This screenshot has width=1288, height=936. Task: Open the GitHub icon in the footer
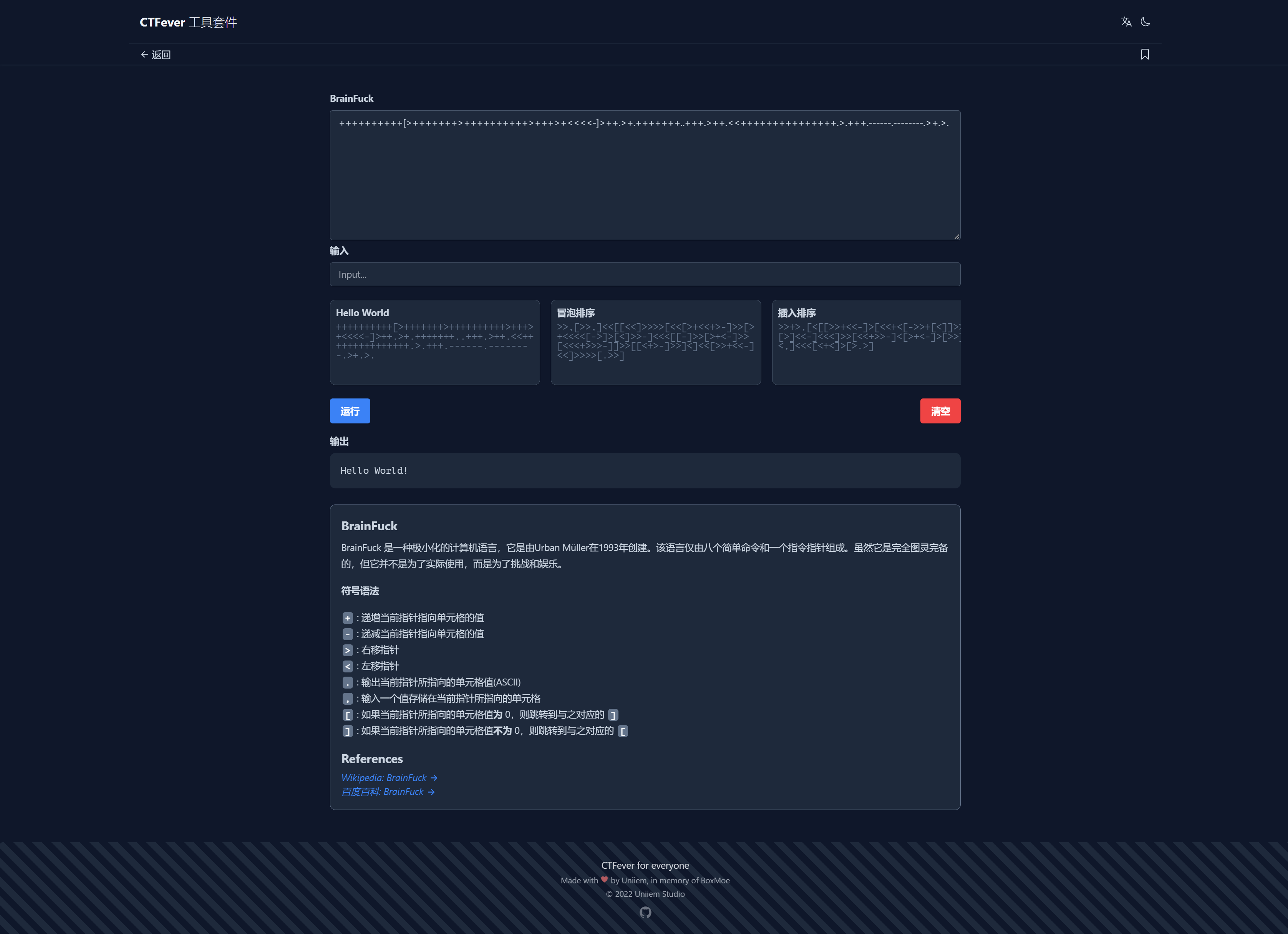[645, 913]
